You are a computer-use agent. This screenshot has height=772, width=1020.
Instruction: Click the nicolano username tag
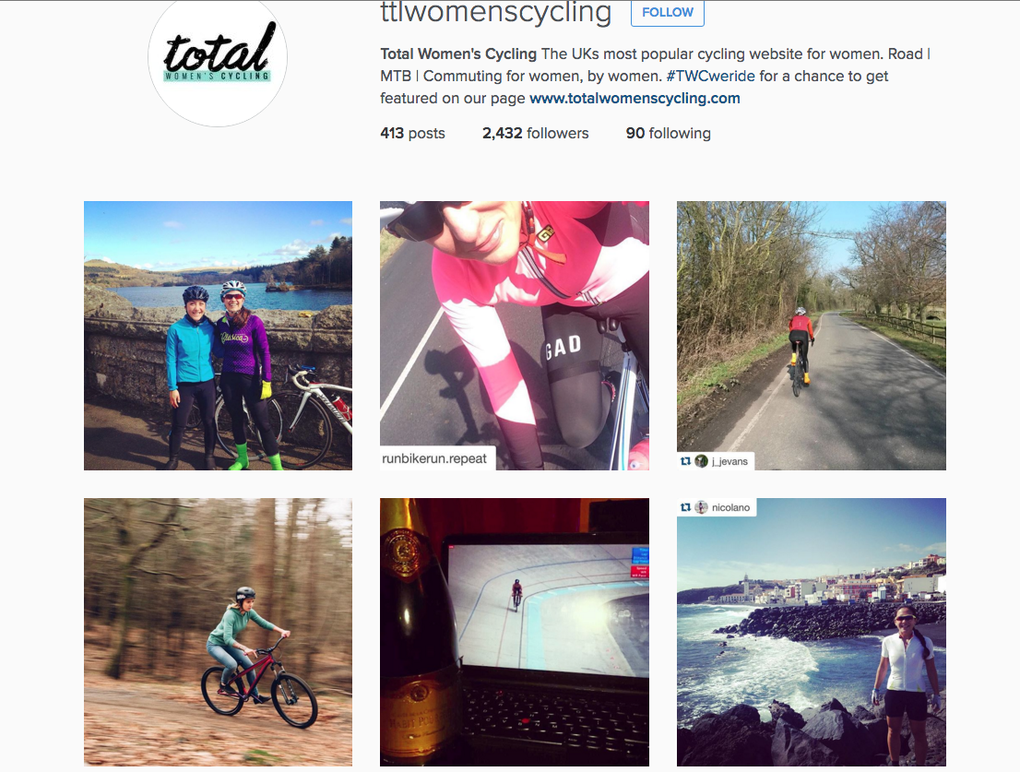tap(731, 507)
